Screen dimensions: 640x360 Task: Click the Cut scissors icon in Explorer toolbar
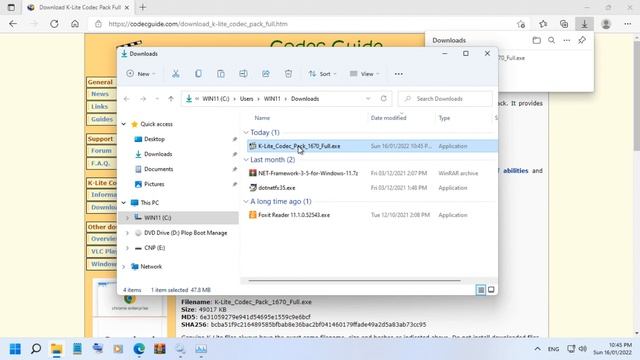pos(176,74)
